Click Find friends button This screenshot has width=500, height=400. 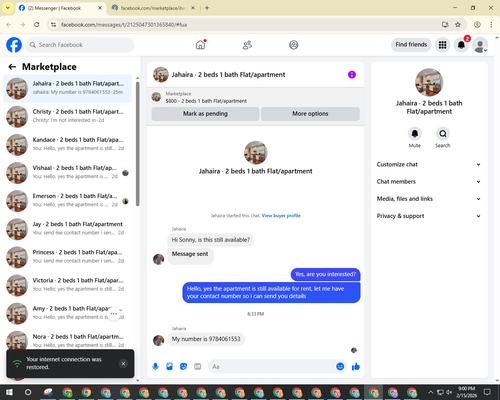[x=411, y=45]
